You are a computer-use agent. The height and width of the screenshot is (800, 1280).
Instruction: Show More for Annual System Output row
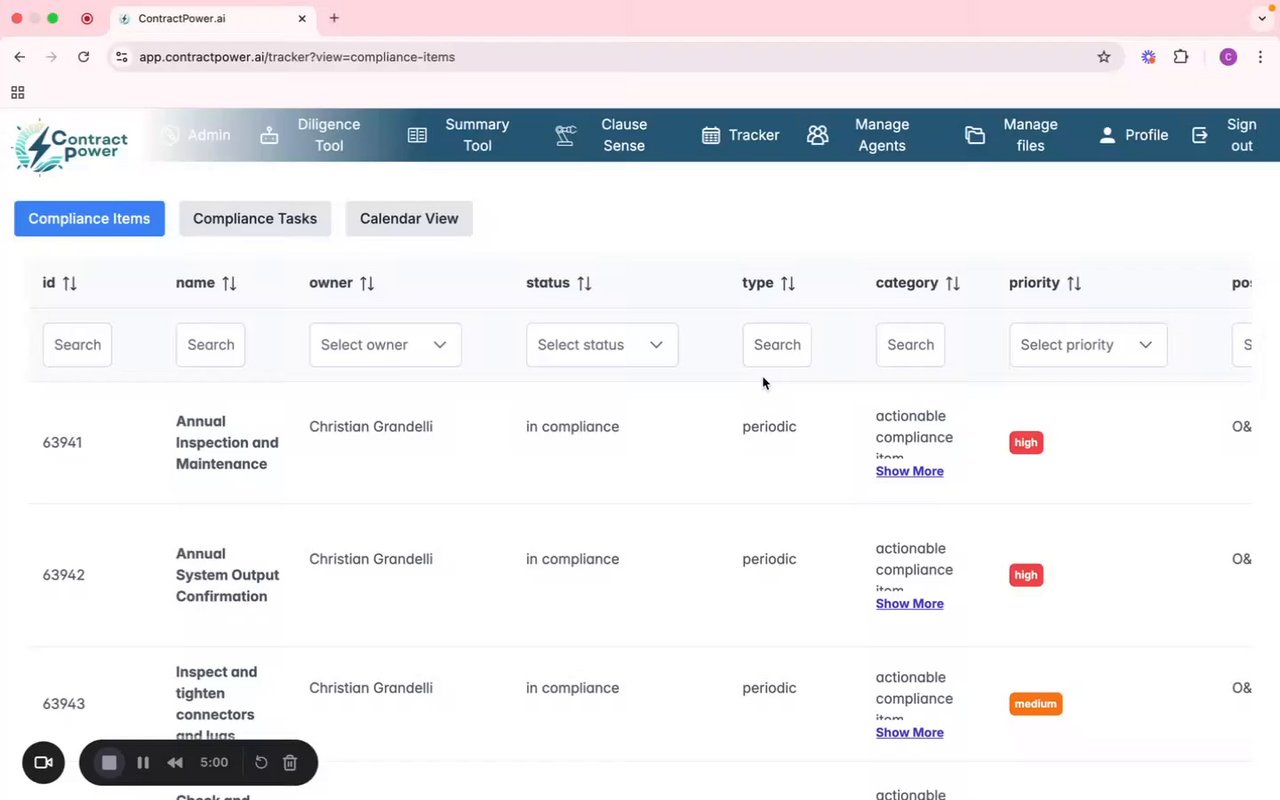click(910, 604)
